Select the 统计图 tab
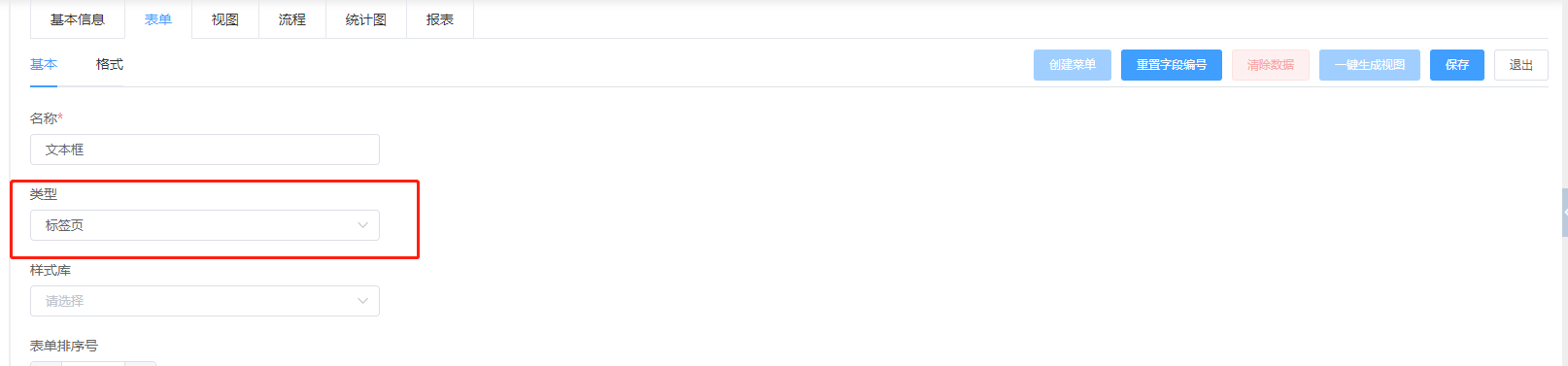This screenshot has width=1568, height=366. point(366,19)
